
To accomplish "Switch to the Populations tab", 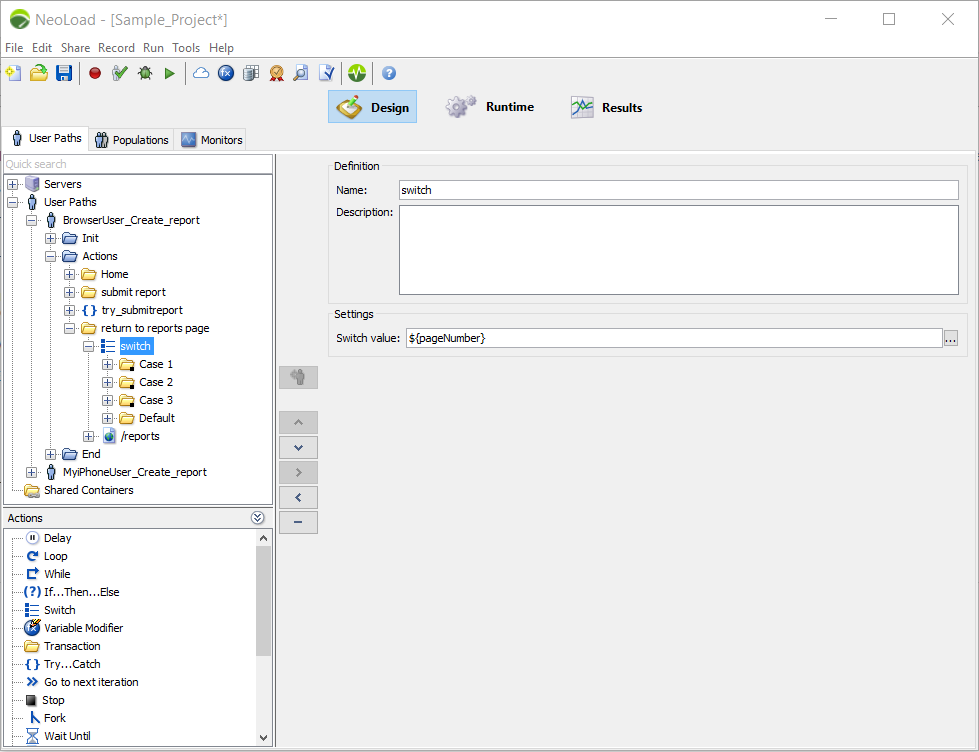I will [x=131, y=140].
